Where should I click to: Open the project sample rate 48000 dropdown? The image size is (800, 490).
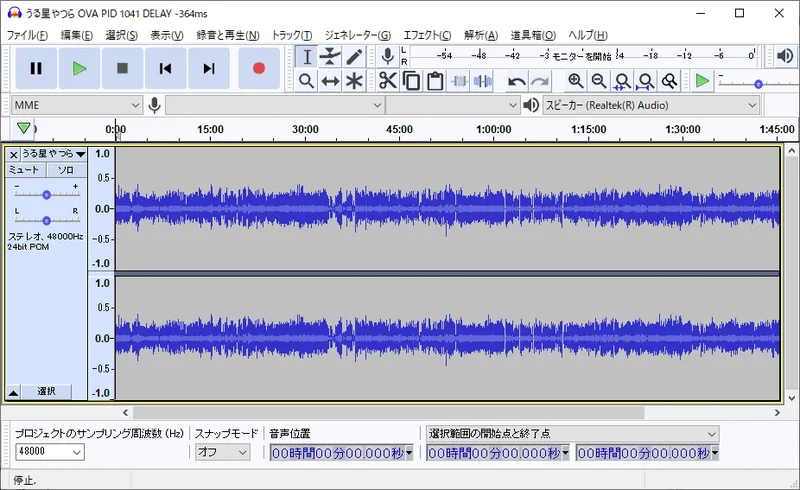[x=49, y=452]
